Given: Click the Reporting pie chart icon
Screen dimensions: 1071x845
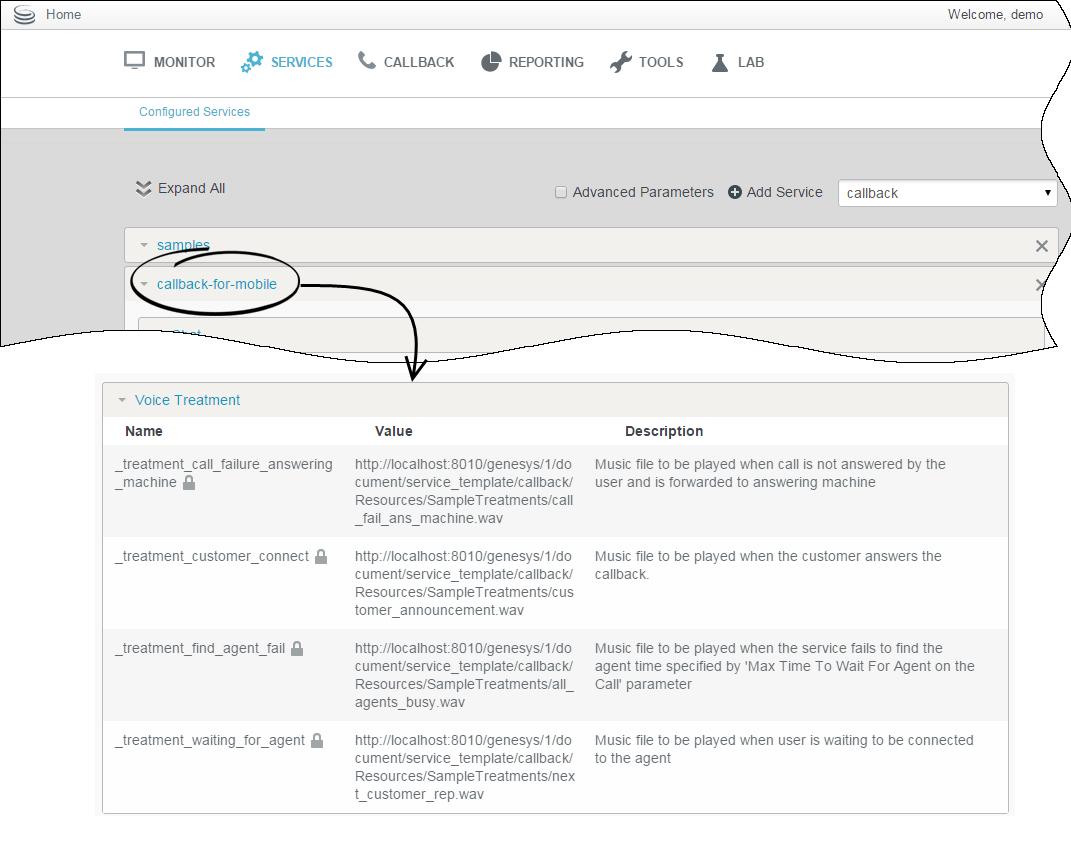Looking at the screenshot, I should tap(490, 61).
